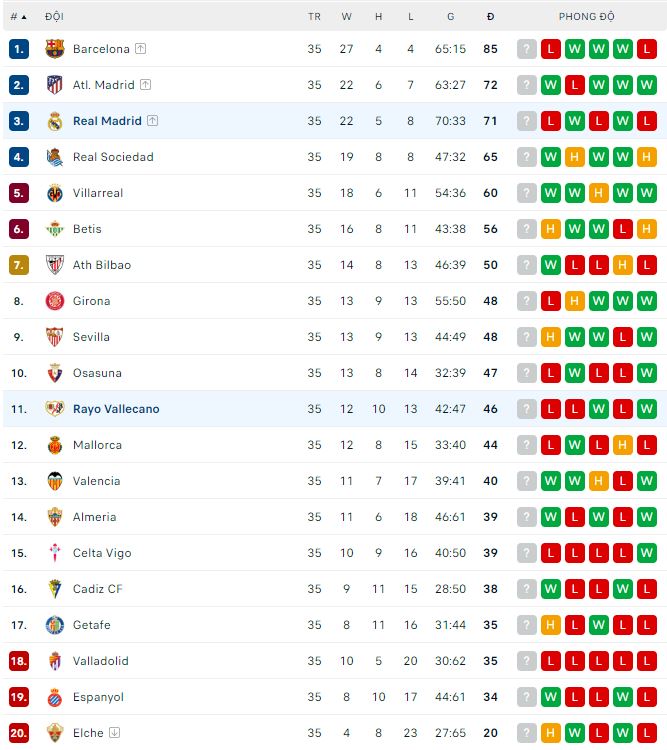
Task: Click the Espanyol club crest icon
Action: click(55, 697)
